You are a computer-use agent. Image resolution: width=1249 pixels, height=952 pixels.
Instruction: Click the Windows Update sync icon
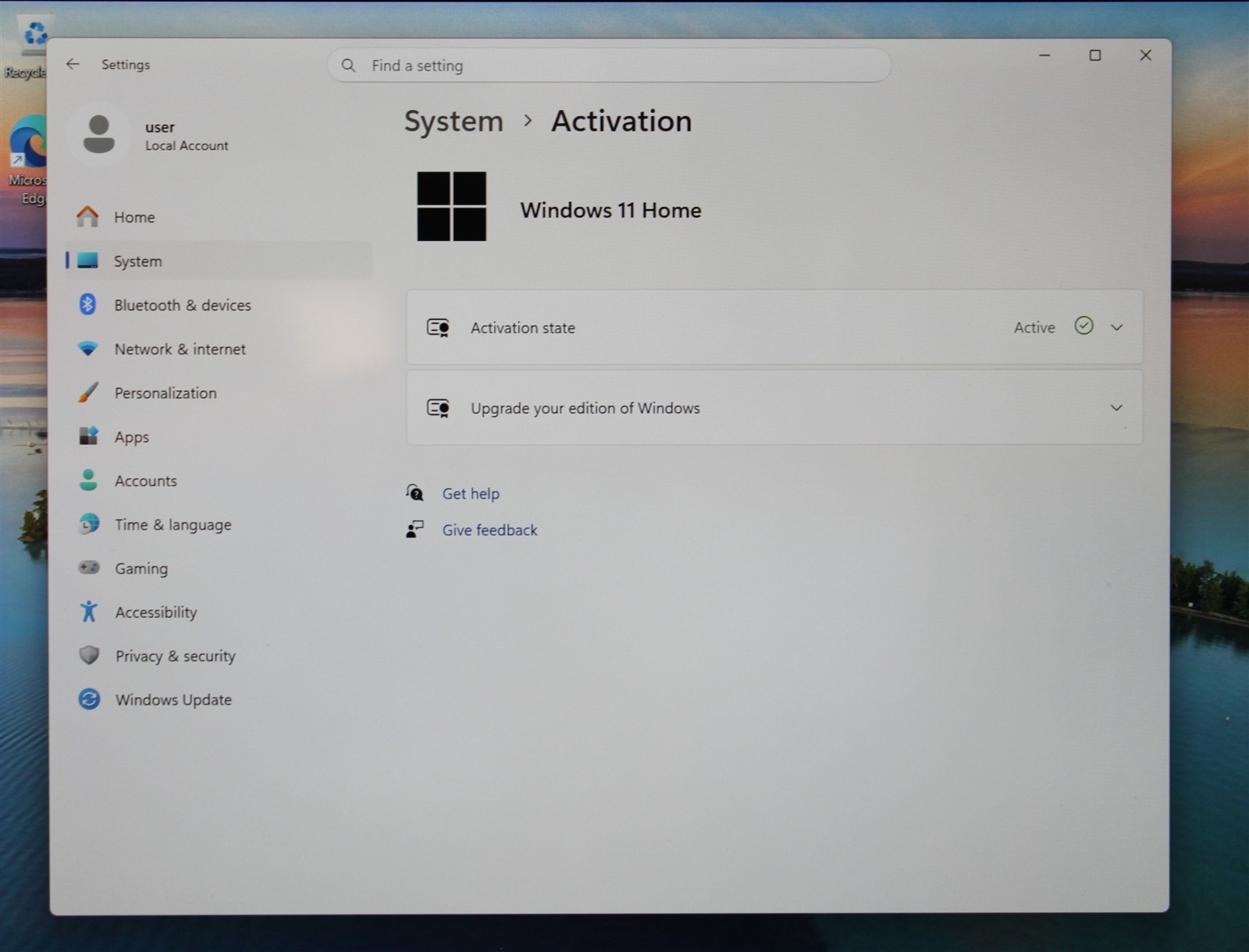[x=89, y=699]
